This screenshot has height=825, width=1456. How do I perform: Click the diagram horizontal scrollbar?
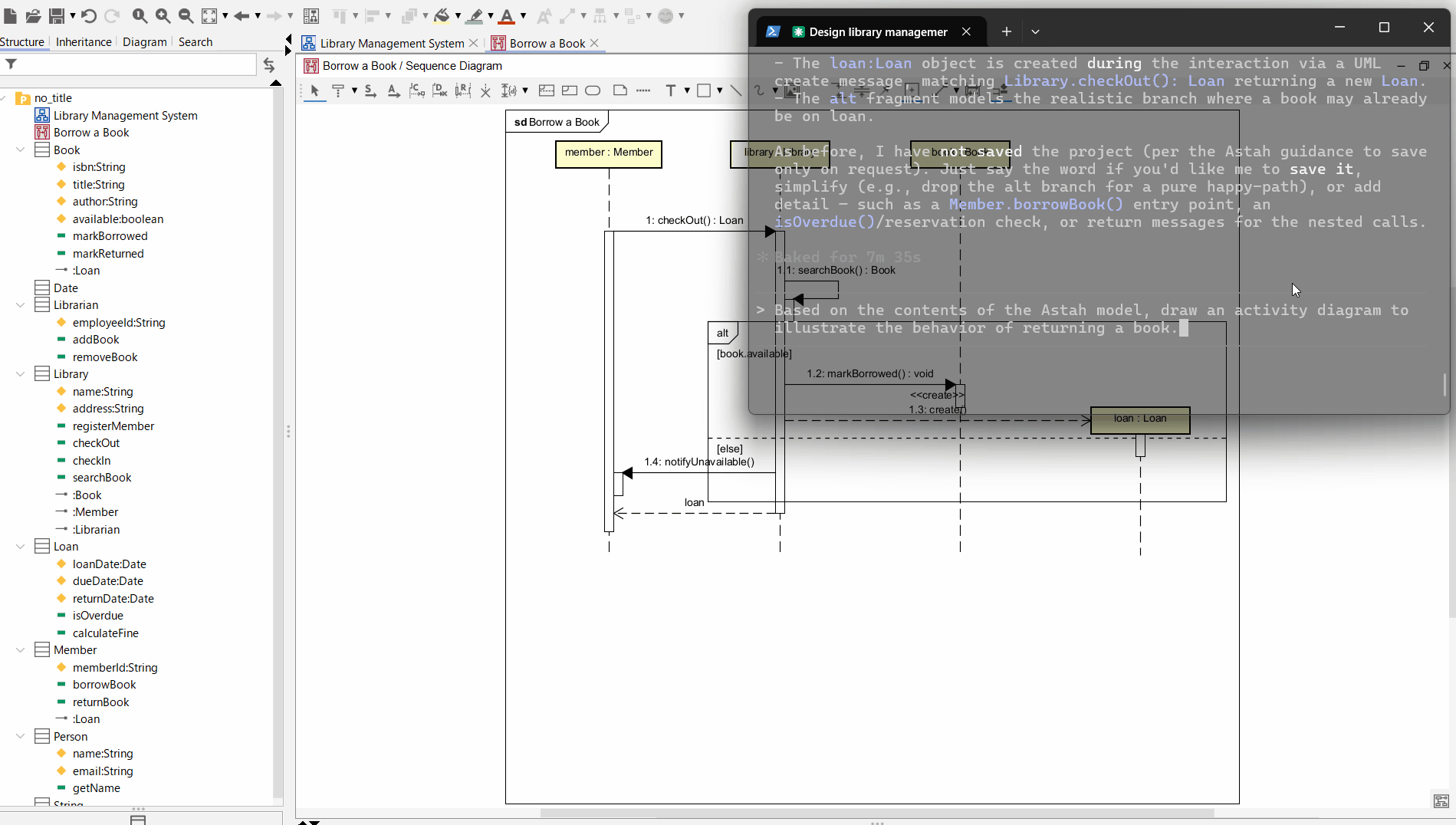(877, 813)
